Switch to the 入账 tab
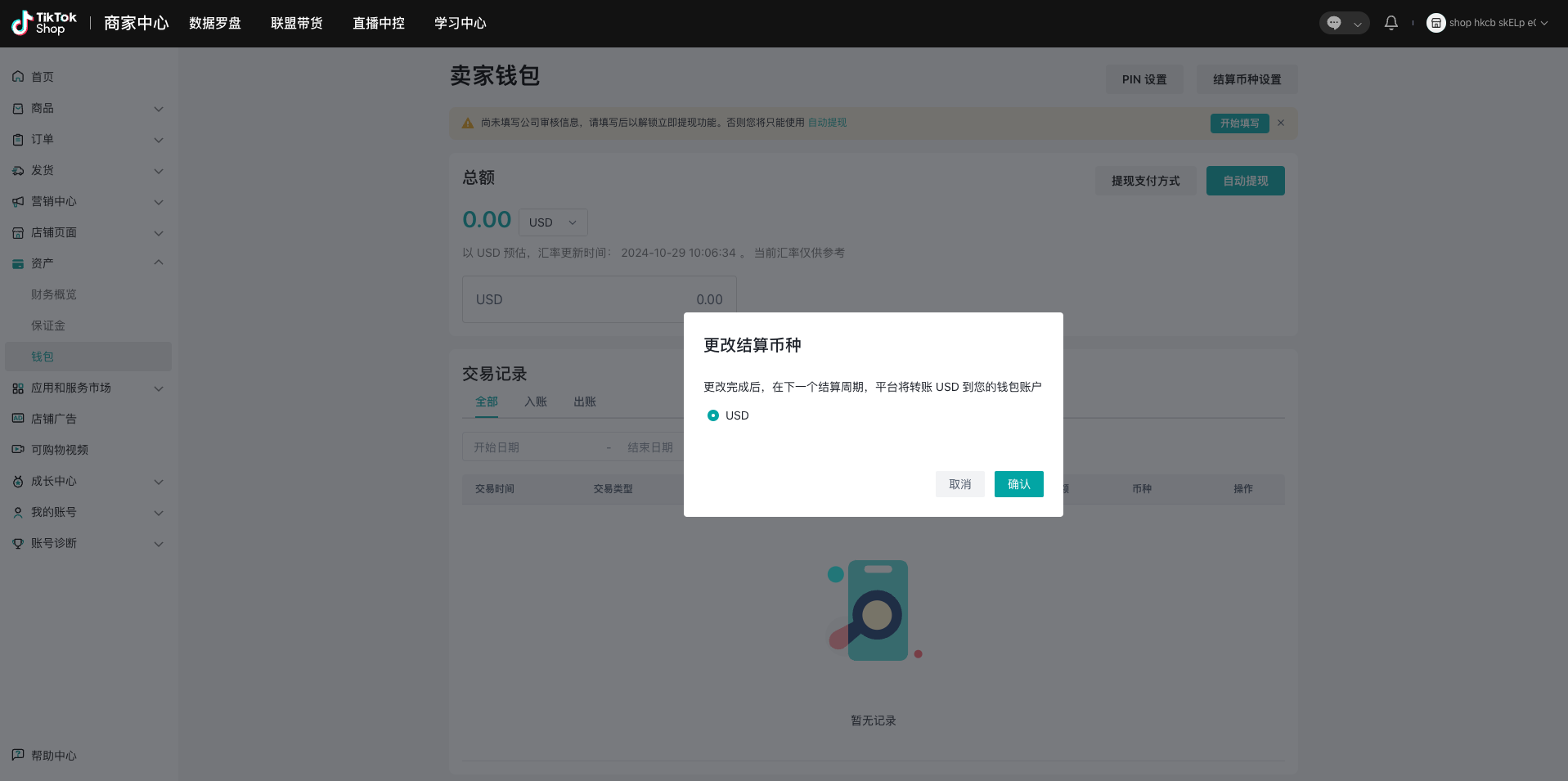The height and width of the screenshot is (781, 1568). 536,402
